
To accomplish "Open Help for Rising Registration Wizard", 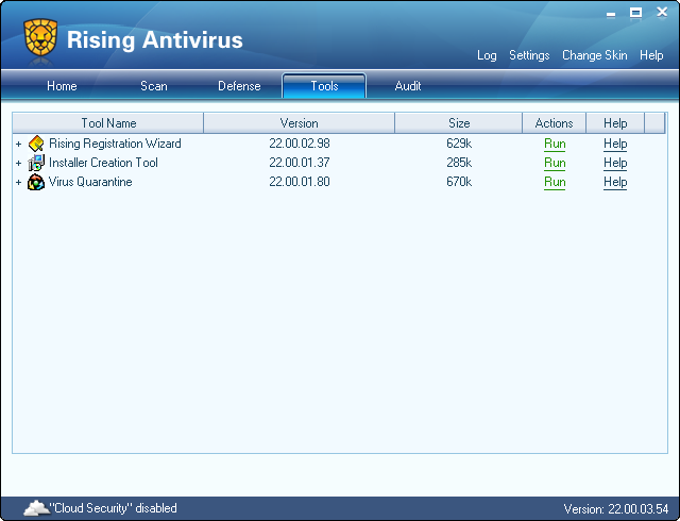I will (615, 144).
